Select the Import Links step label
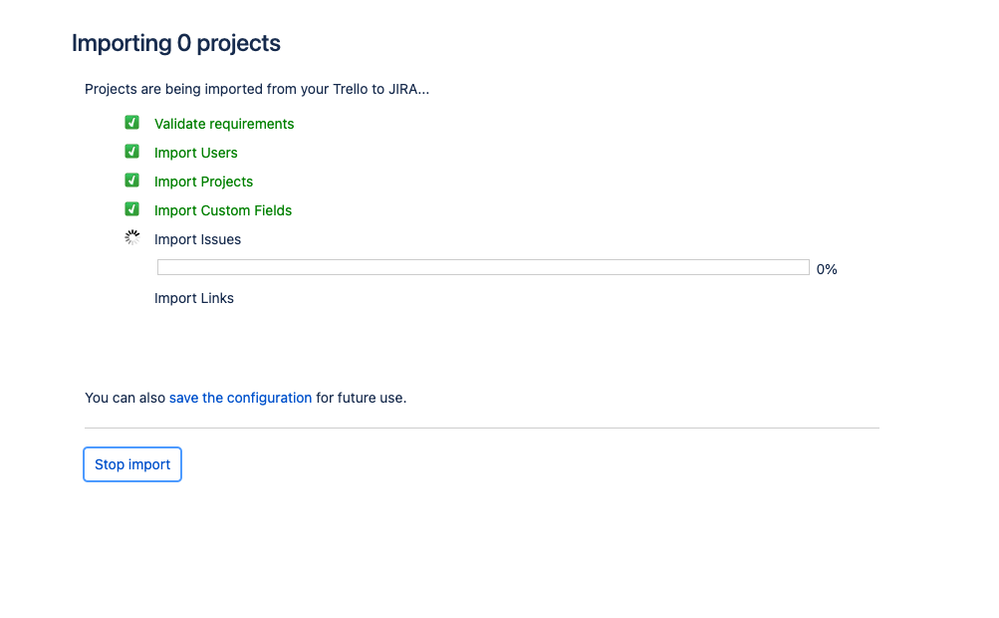The width and height of the screenshot is (999, 618). pos(194,298)
